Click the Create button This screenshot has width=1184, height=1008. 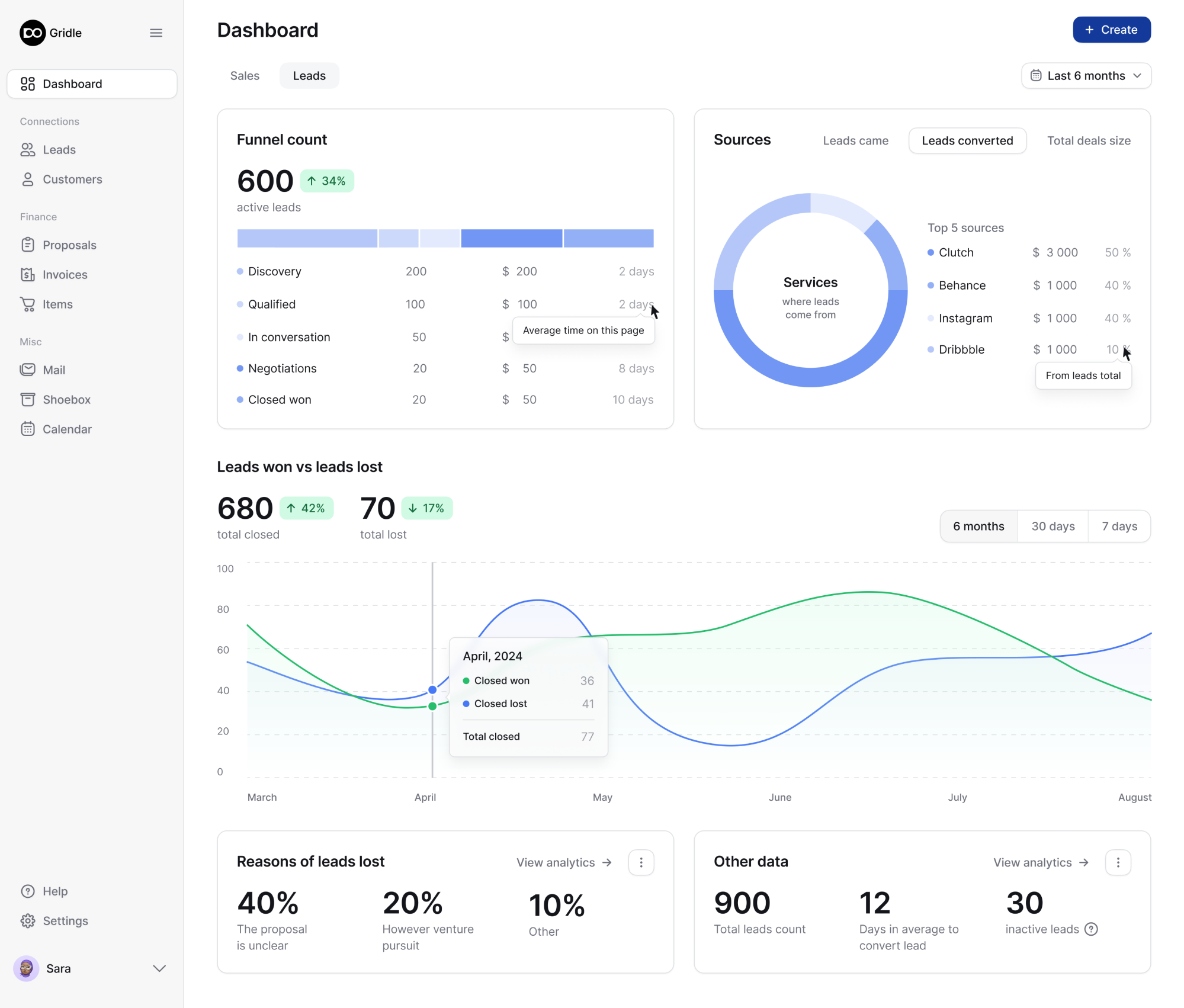click(1111, 30)
